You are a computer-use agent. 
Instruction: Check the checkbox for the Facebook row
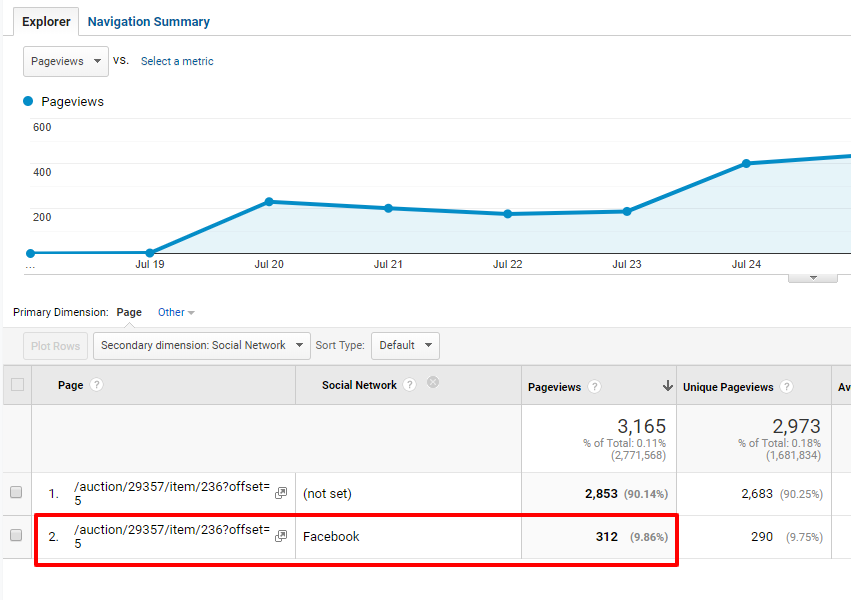coord(16,536)
